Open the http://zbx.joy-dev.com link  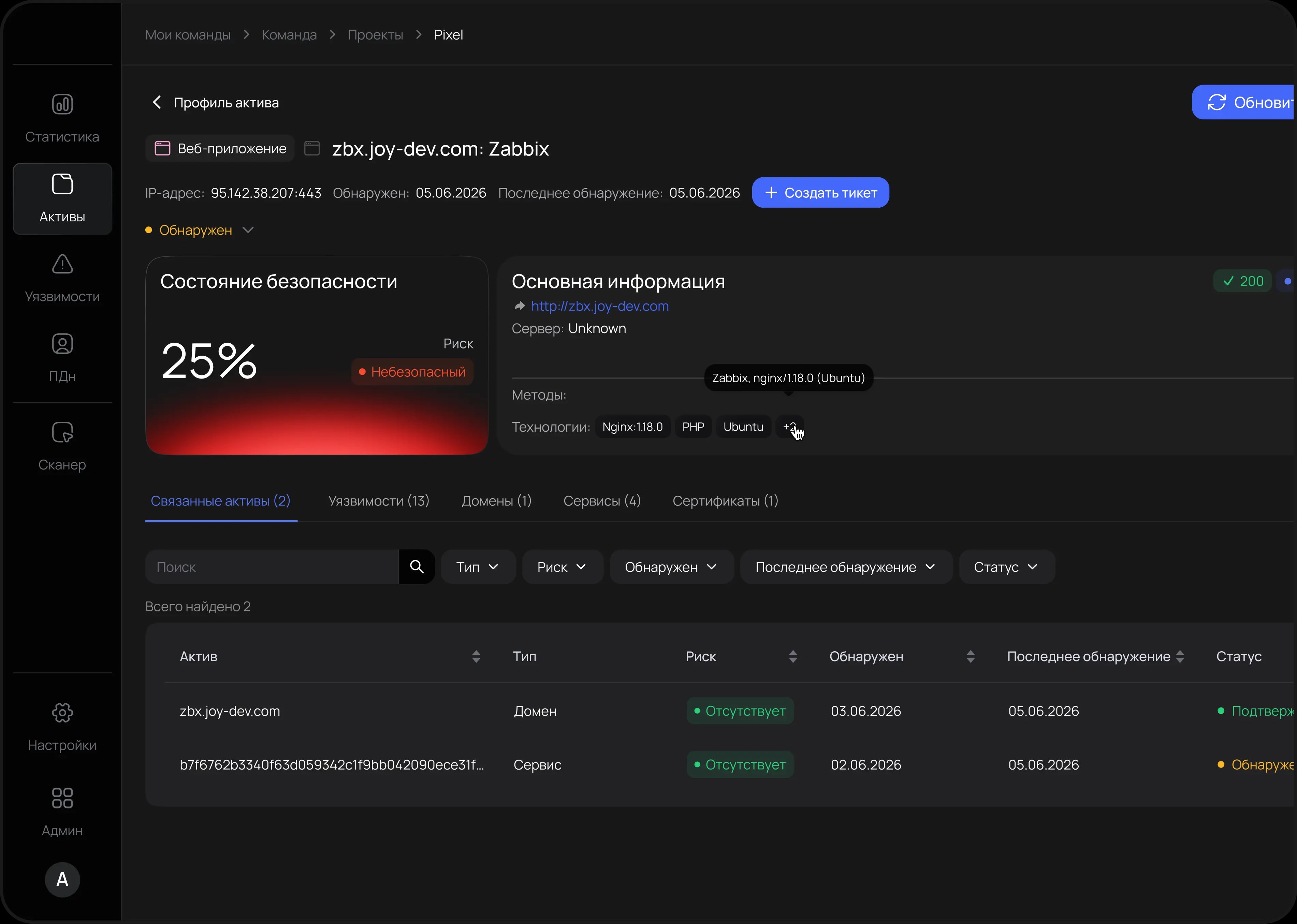pos(599,306)
